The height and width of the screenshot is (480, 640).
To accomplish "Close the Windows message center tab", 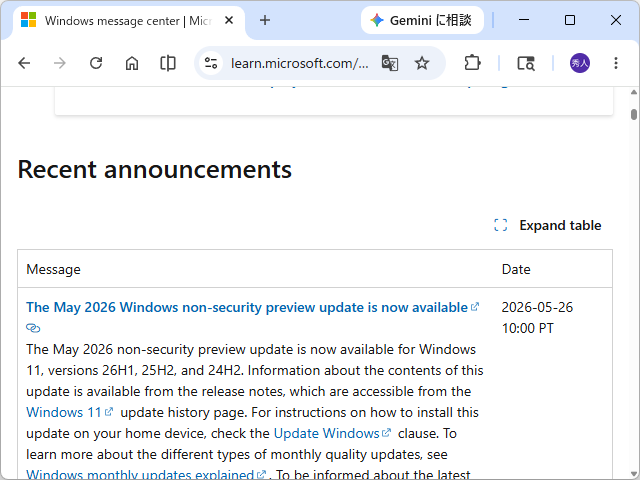I will coord(229,20).
